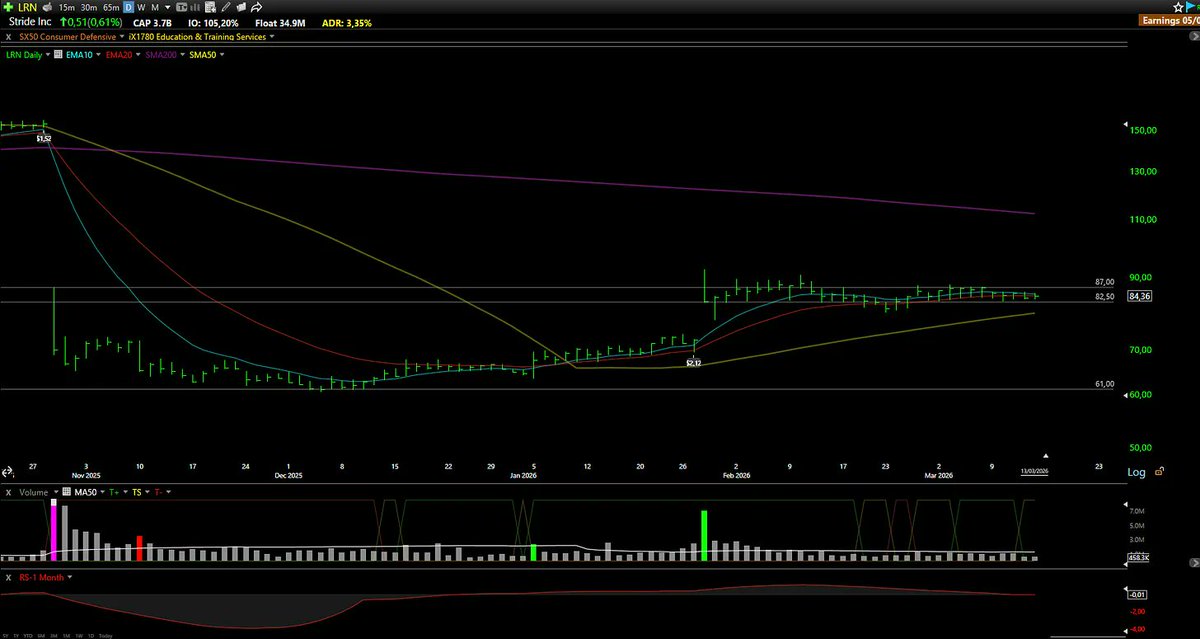This screenshot has height=639, width=1200.
Task: Toggle the TS indicator in the volume pane
Action: point(137,492)
